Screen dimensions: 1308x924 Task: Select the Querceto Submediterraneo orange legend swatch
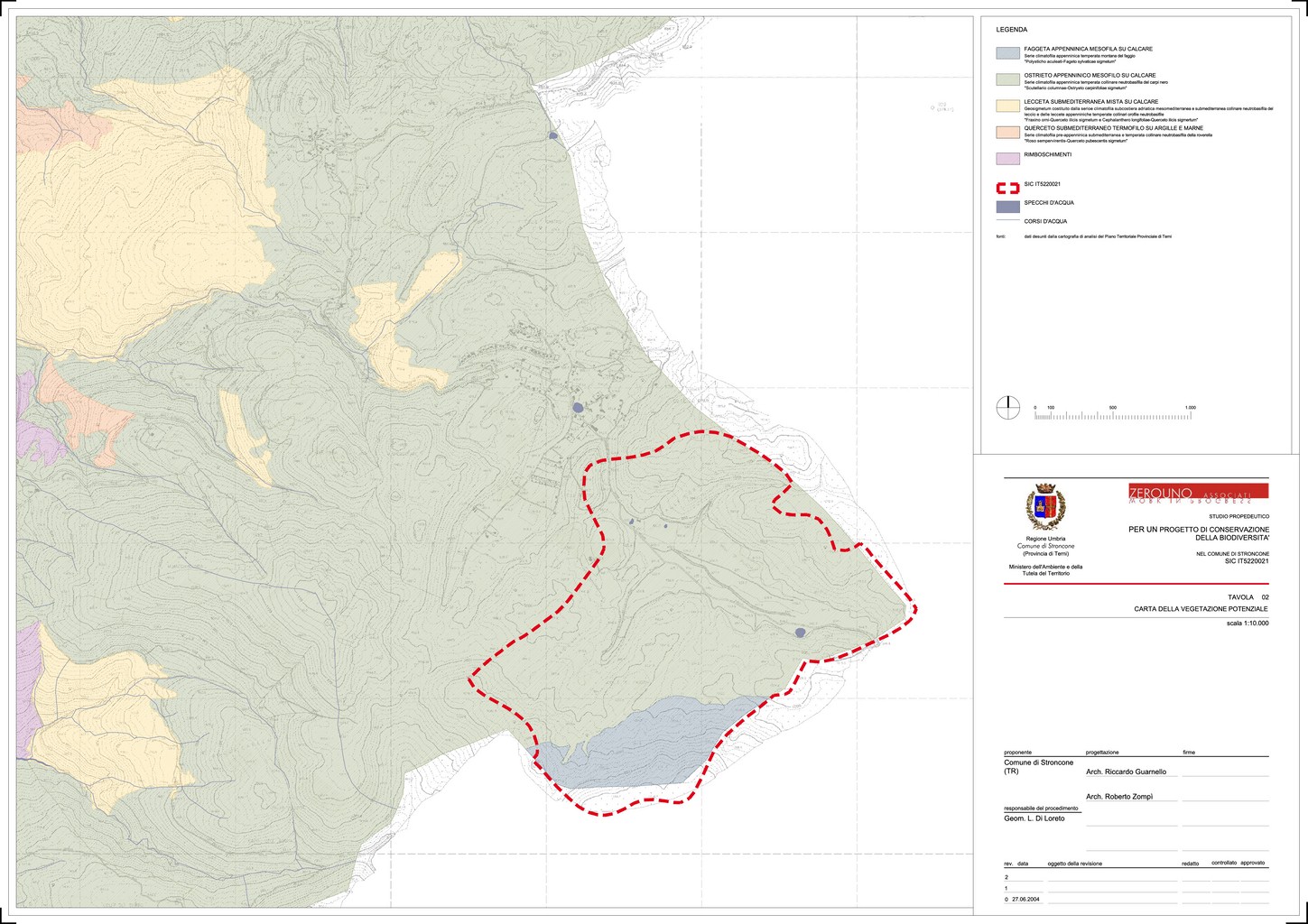(x=1007, y=132)
